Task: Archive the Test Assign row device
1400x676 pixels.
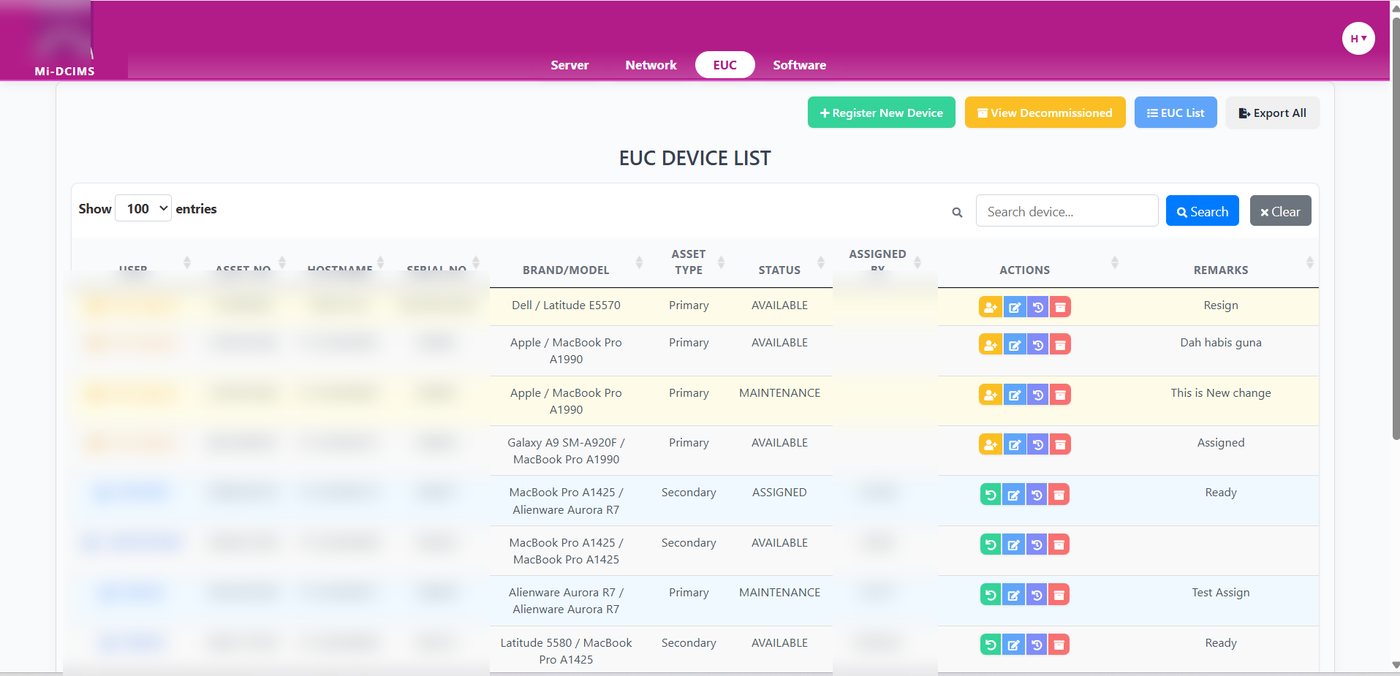Action: [x=1061, y=595]
